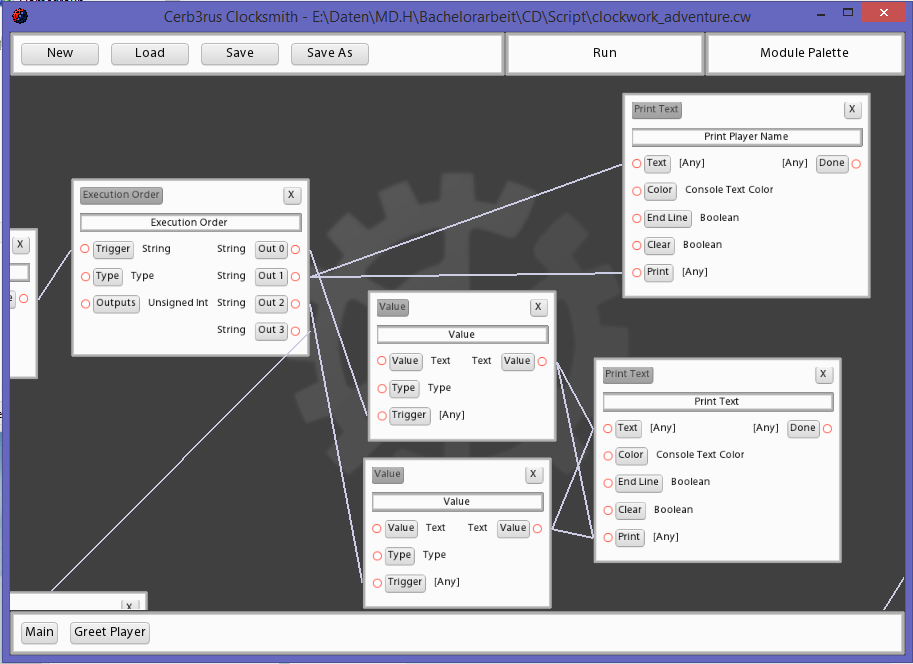Click the Print Player Name Done output port

[856, 164]
